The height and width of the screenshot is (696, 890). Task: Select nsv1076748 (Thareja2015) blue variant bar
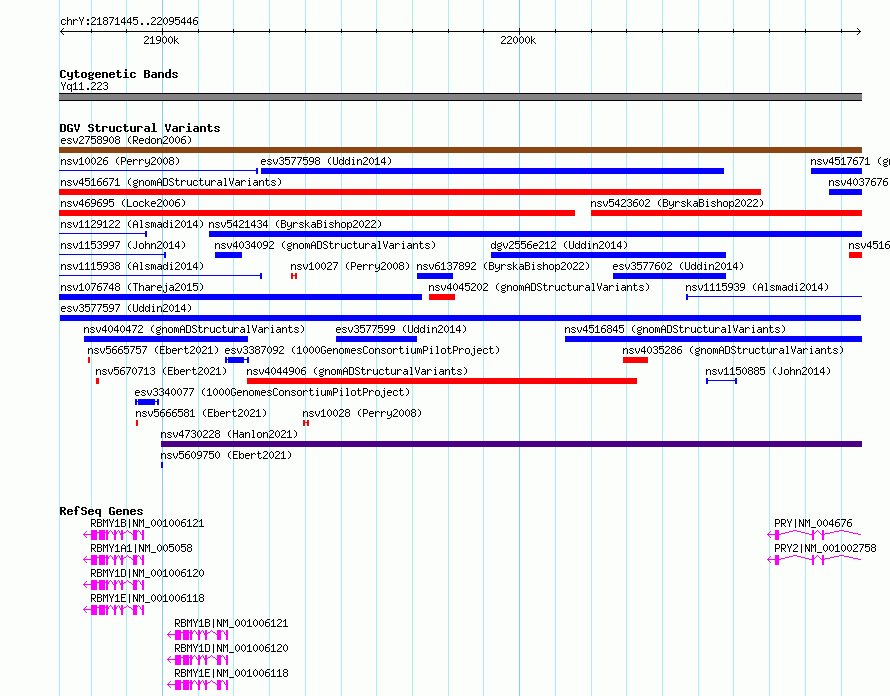pyautogui.click(x=241, y=297)
